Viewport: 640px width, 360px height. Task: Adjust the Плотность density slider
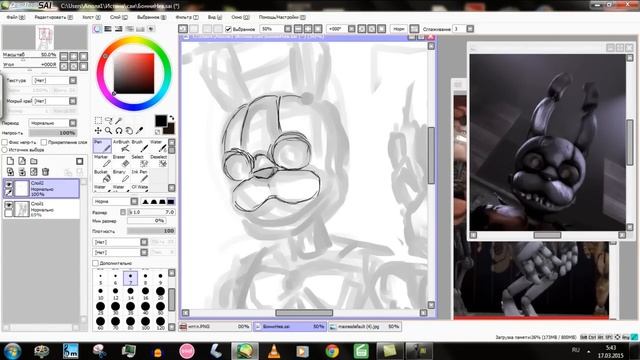coord(151,231)
